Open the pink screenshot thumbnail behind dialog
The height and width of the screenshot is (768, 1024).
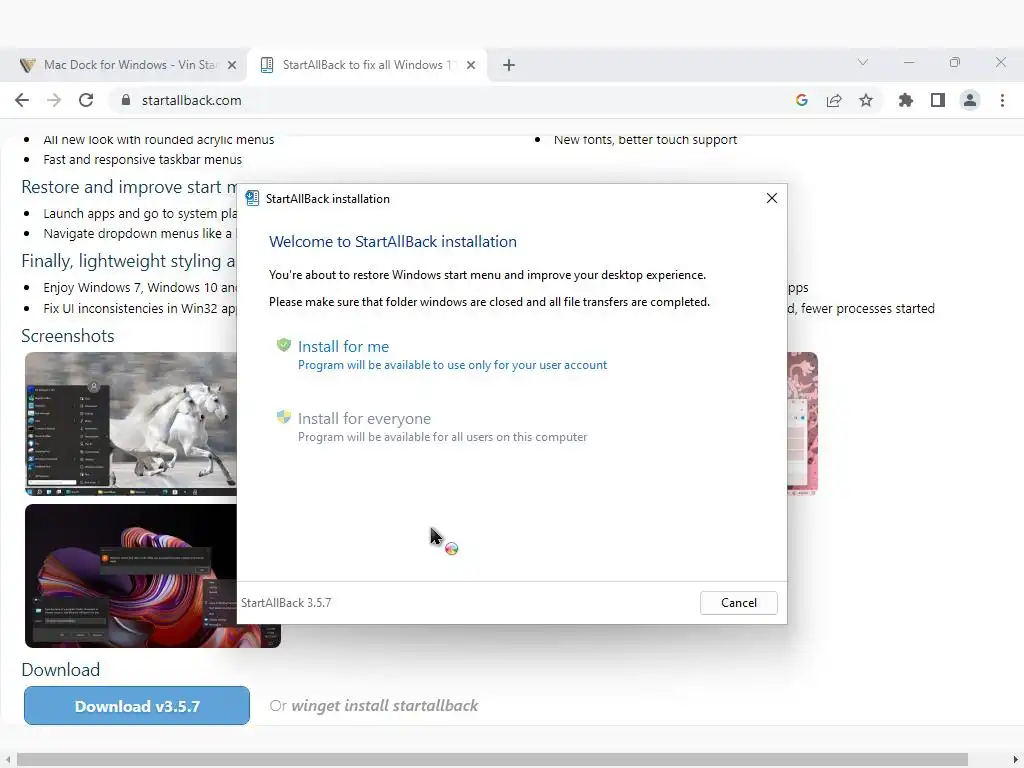[803, 423]
